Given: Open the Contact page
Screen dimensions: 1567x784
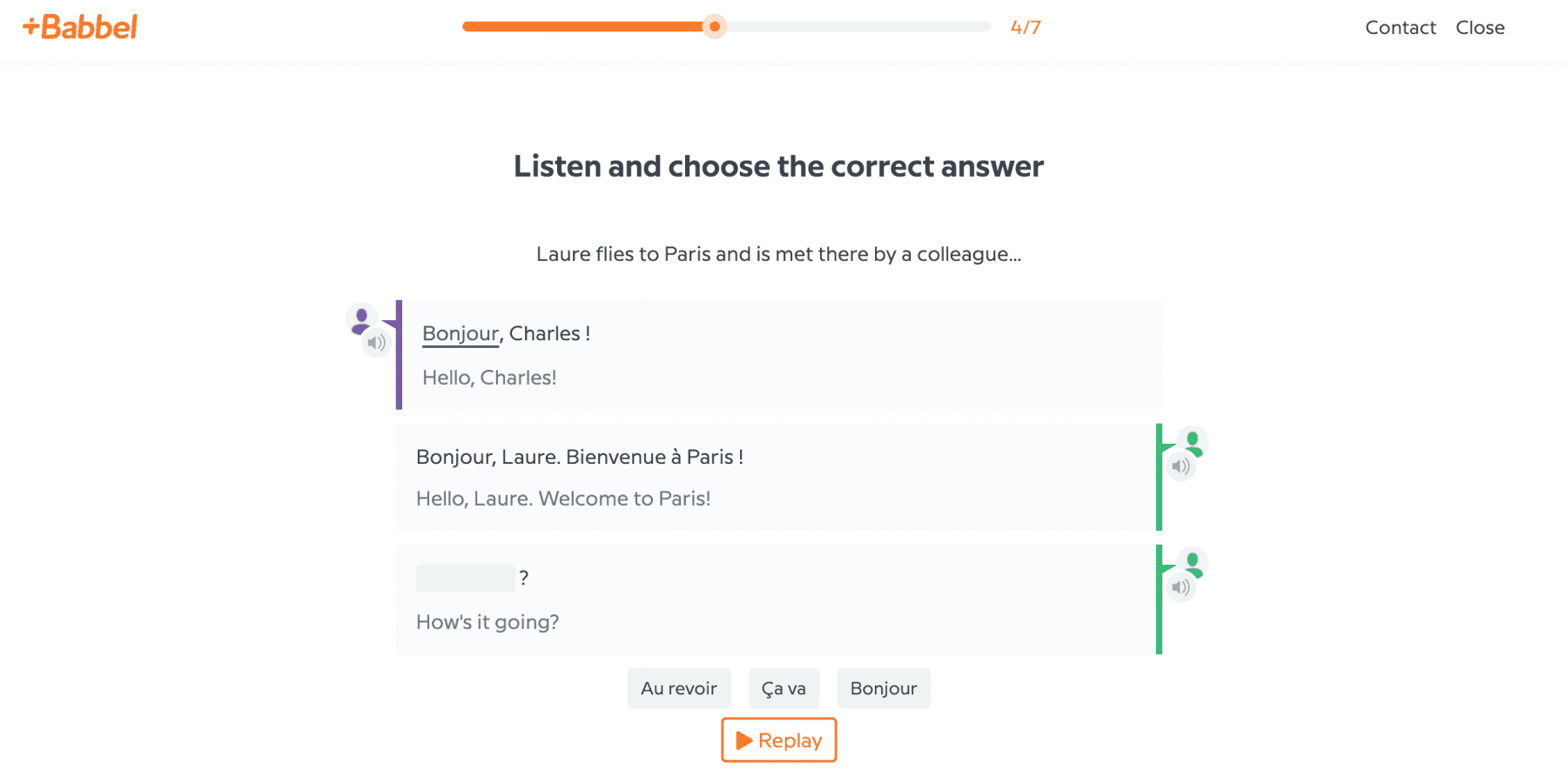Looking at the screenshot, I should point(1400,27).
